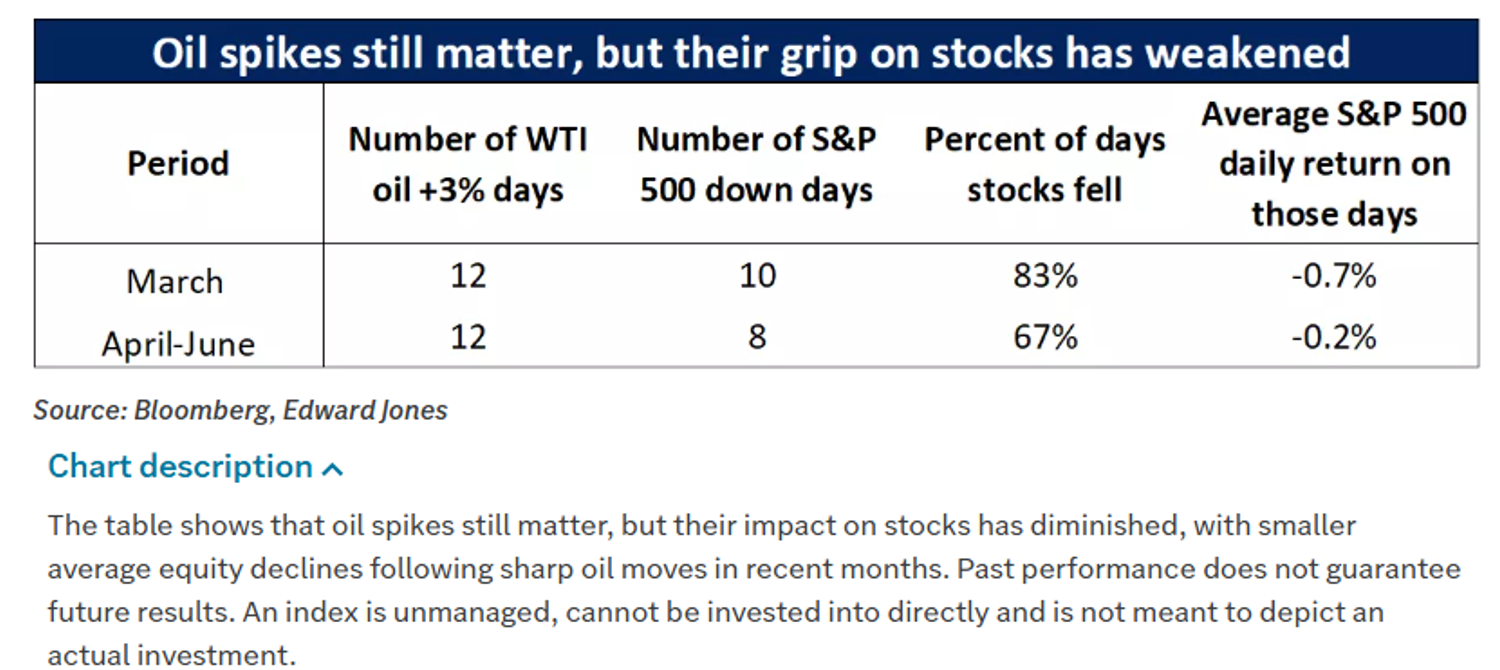Click the 67% cell in the April-June row

1045,337
